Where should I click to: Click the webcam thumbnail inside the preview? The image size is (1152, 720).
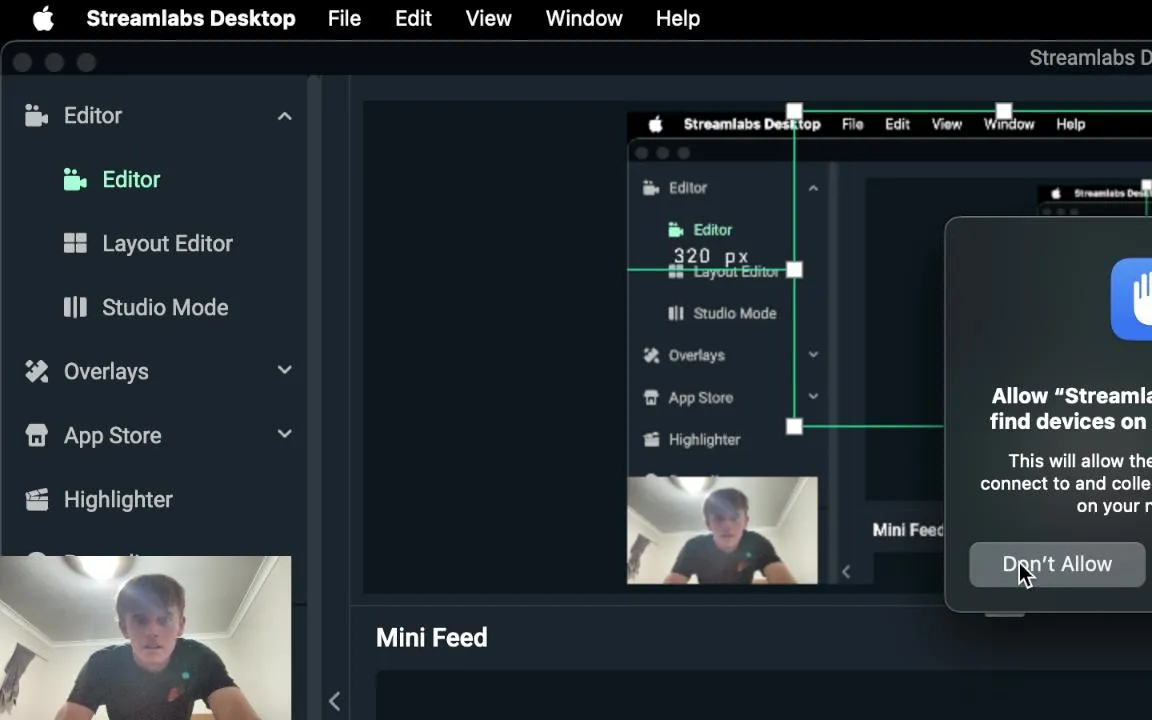coord(722,530)
